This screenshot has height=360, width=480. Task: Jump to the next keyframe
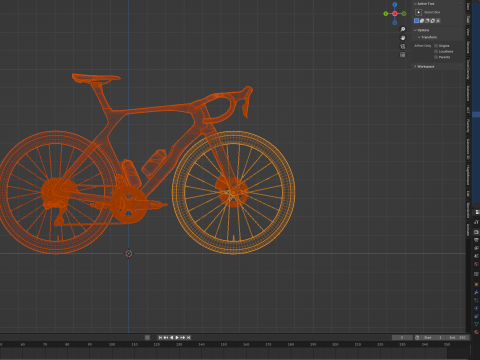click(x=183, y=337)
